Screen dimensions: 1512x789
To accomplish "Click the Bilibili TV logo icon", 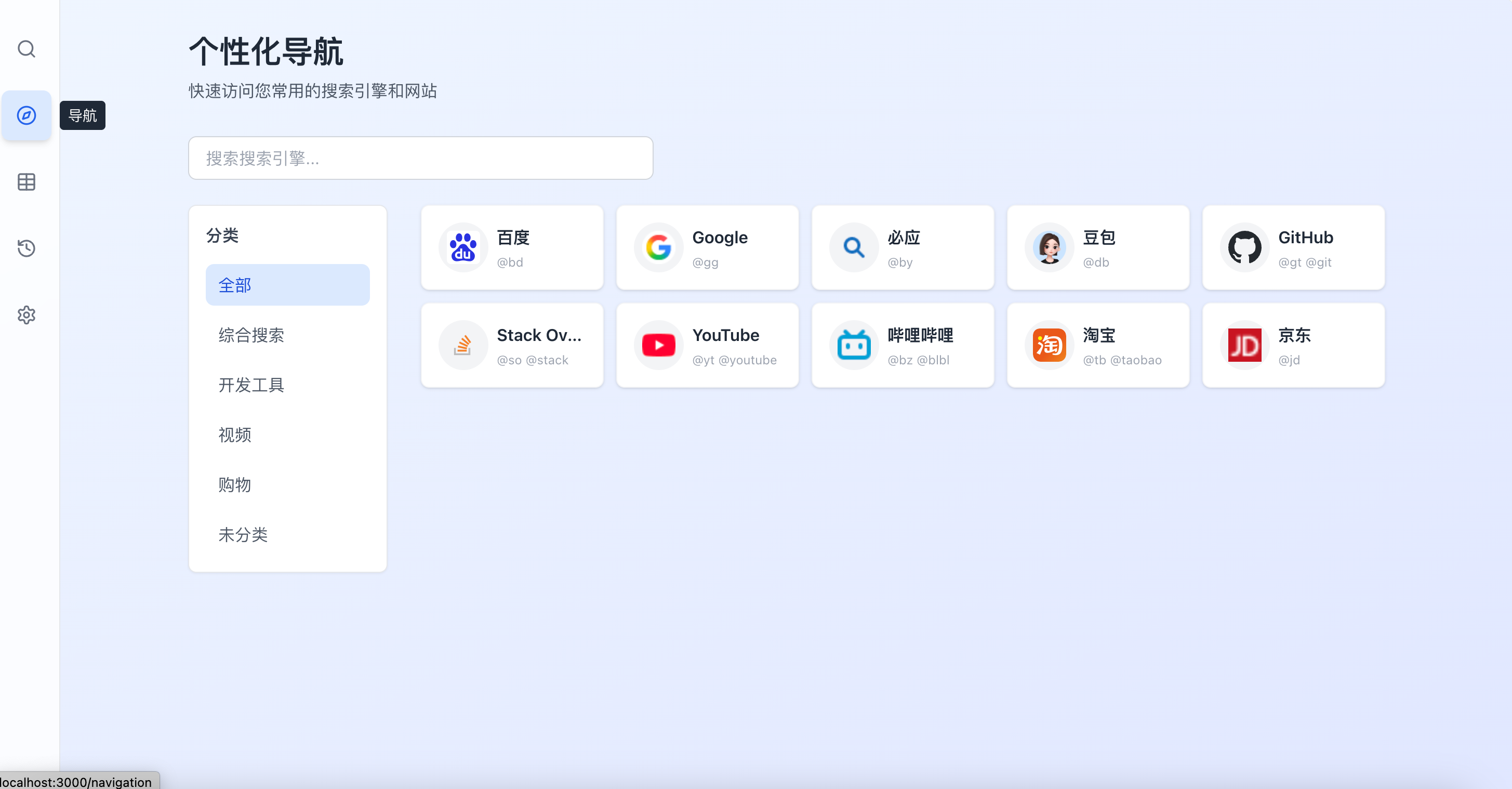I will tap(854, 345).
